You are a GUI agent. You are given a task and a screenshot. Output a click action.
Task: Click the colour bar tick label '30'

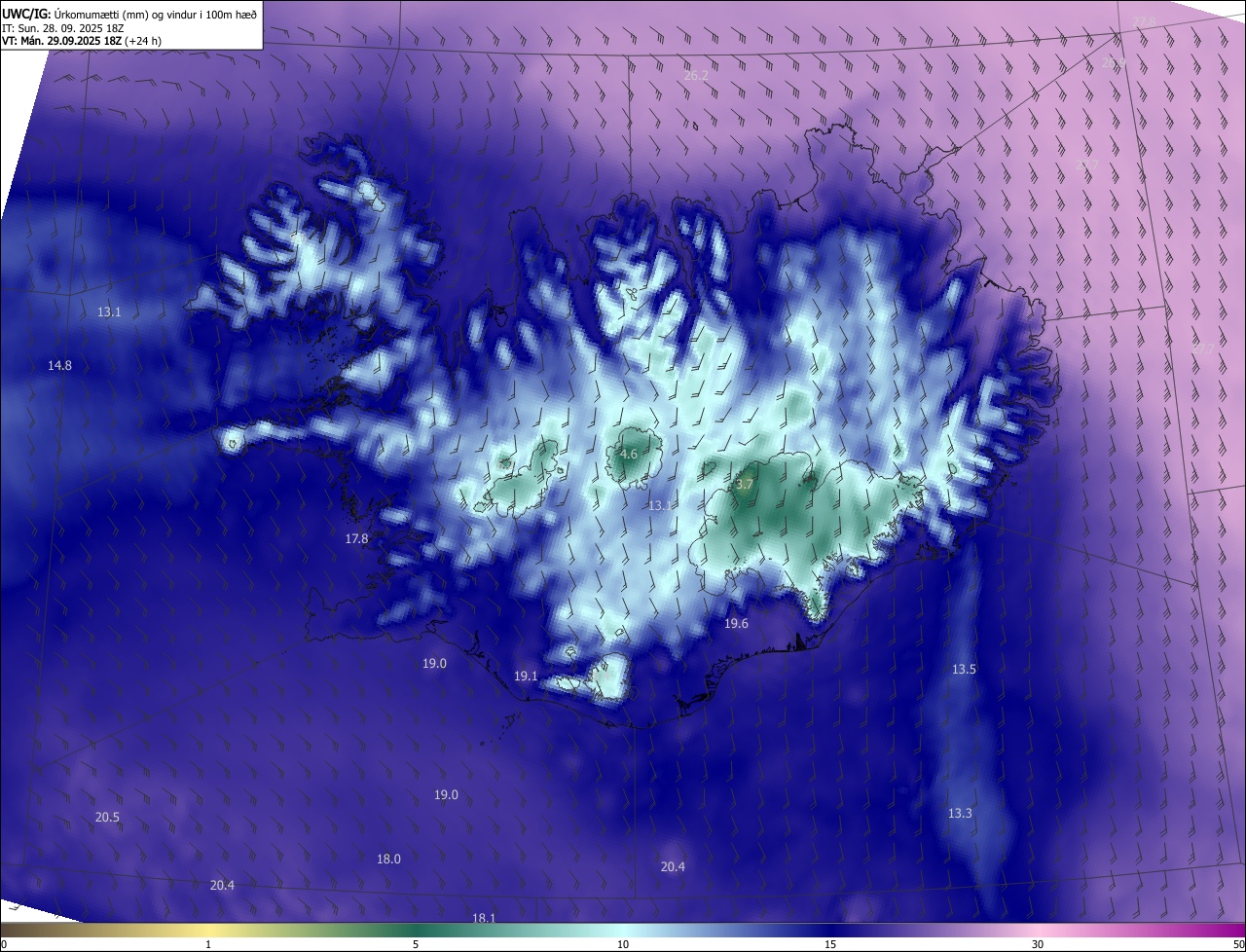[x=1038, y=944]
